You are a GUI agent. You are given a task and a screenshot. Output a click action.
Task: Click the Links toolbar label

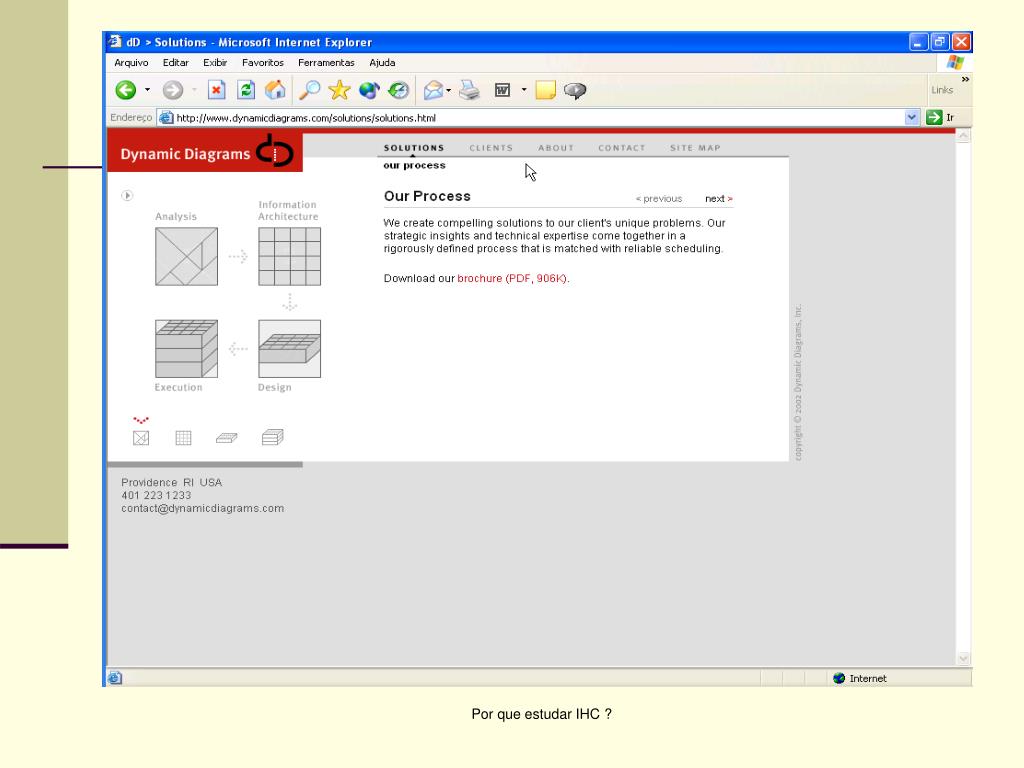click(942, 90)
